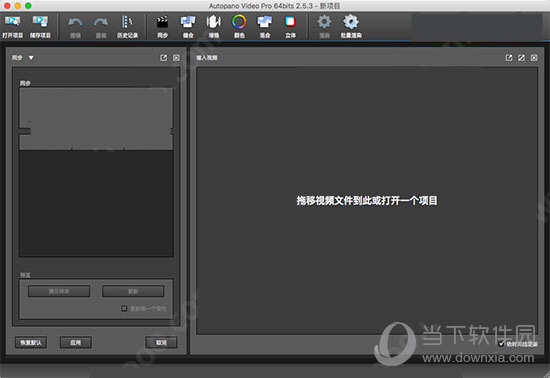Click the restore defaults button

click(x=31, y=343)
